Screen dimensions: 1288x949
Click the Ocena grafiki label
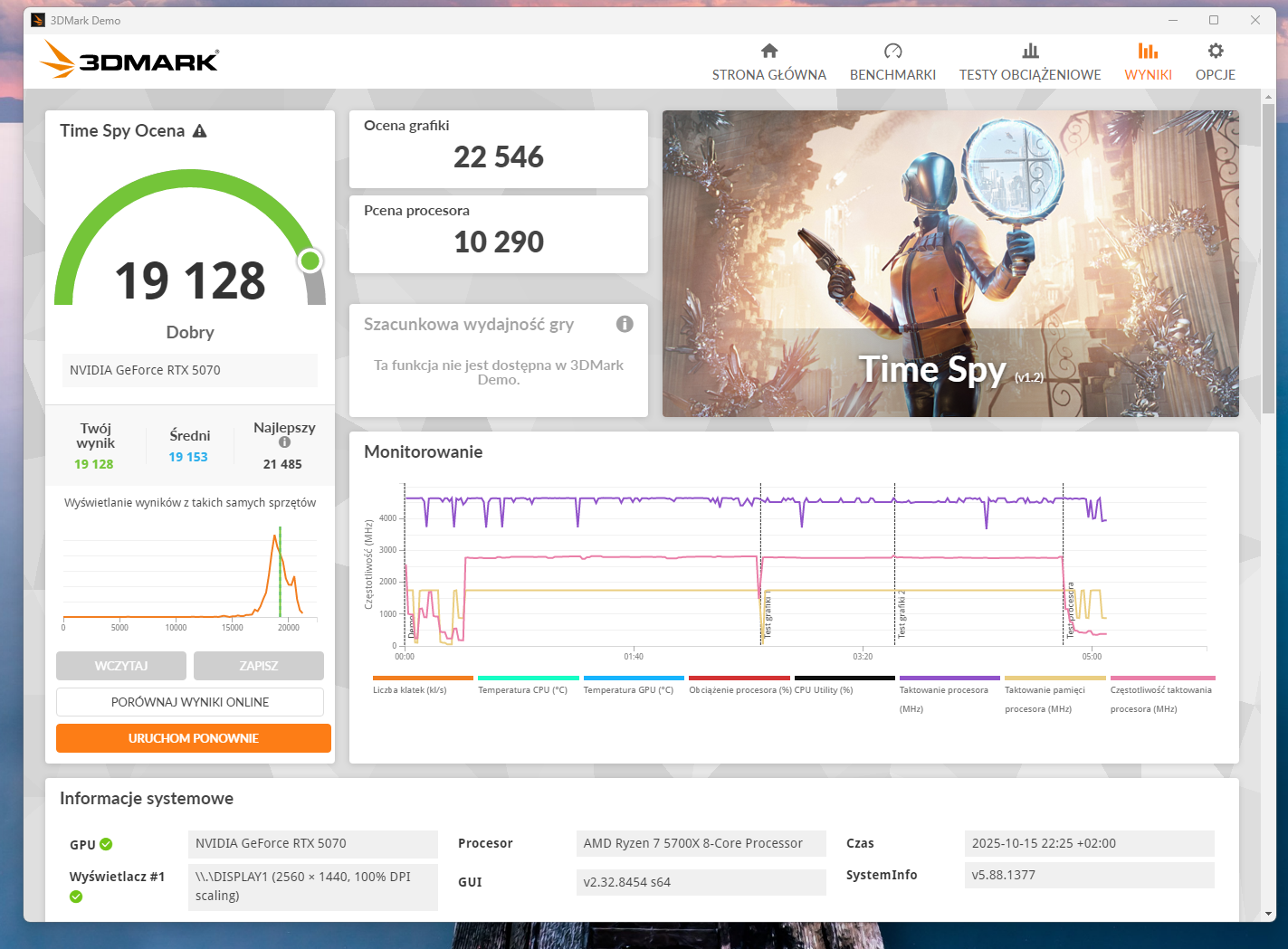406,126
